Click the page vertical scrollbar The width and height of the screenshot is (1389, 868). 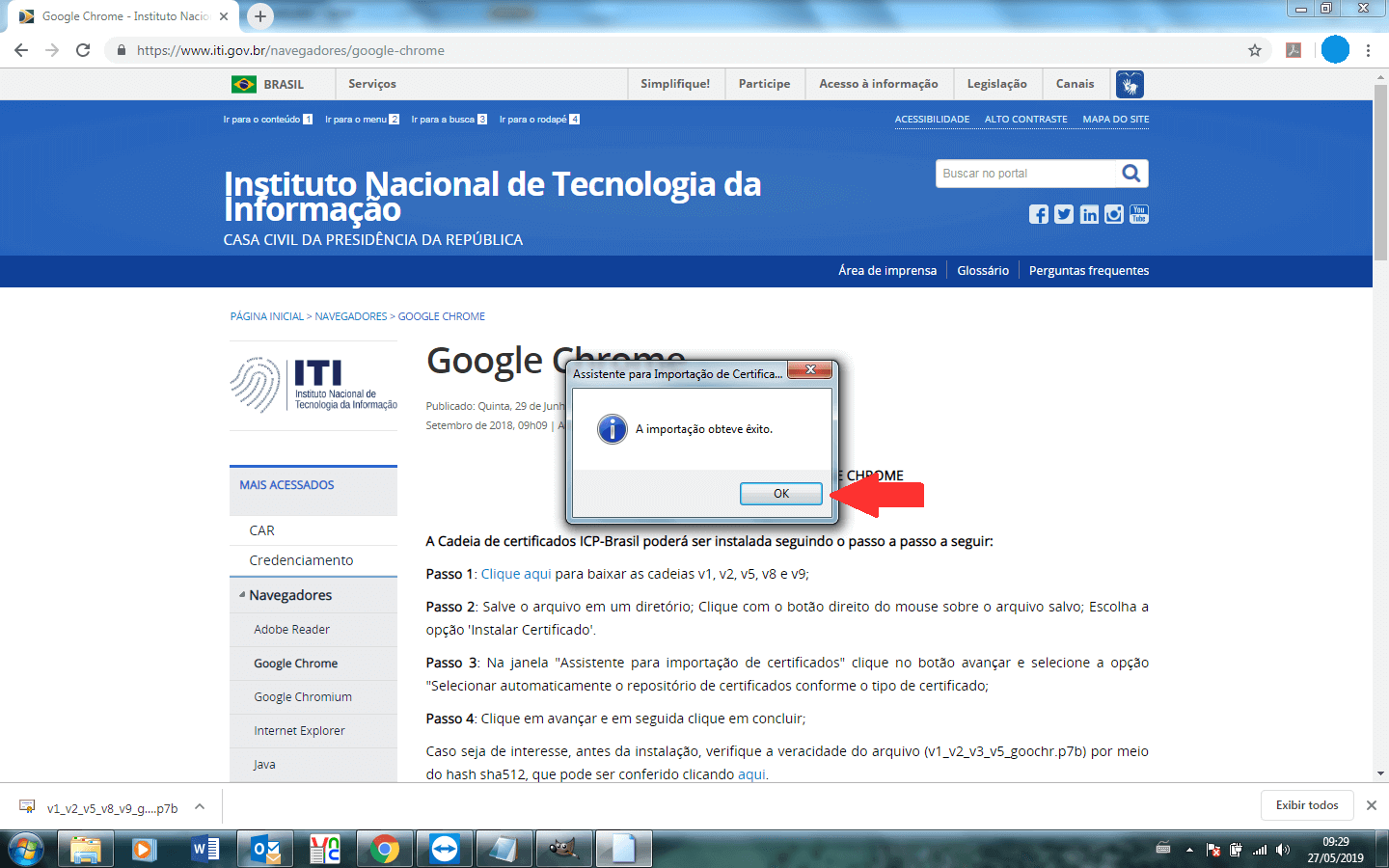[1380, 173]
